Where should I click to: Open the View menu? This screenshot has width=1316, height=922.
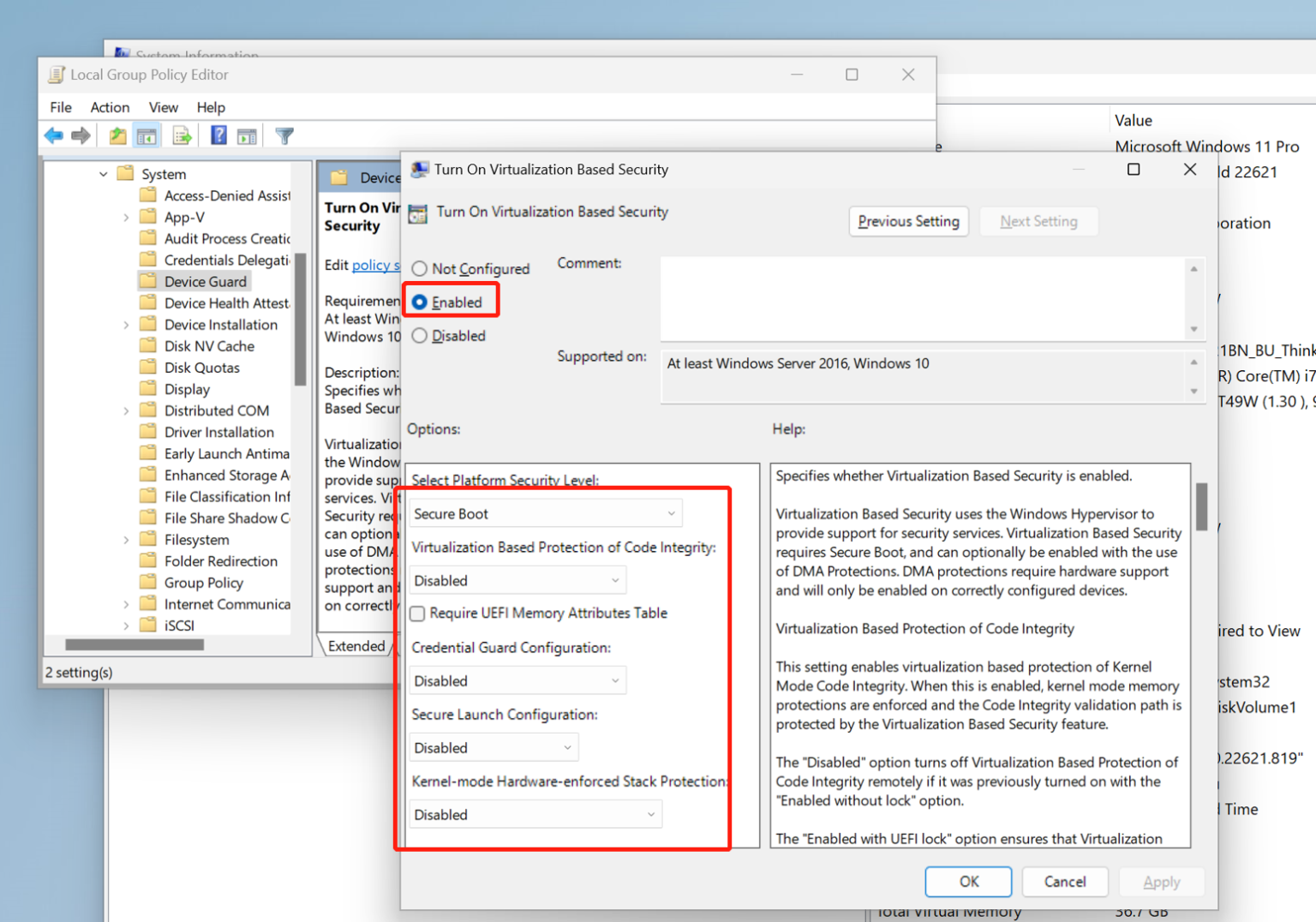(x=163, y=107)
